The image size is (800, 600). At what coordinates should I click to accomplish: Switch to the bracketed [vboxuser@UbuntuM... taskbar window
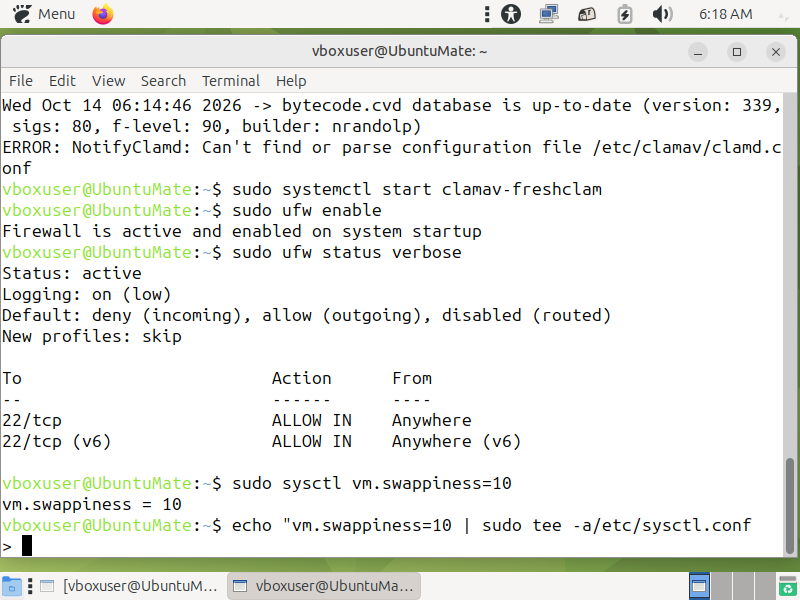[129, 586]
